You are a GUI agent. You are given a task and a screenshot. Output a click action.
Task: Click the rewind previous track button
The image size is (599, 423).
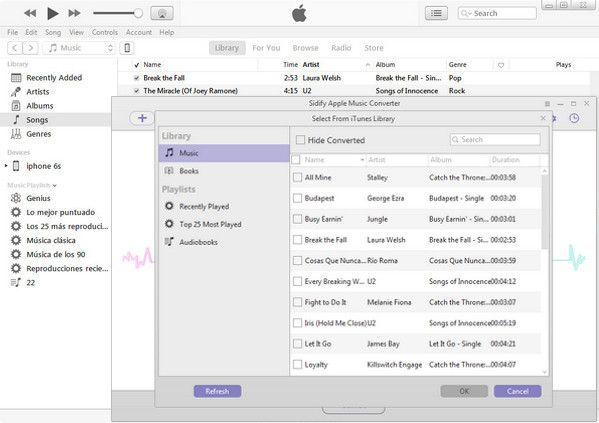coord(30,13)
